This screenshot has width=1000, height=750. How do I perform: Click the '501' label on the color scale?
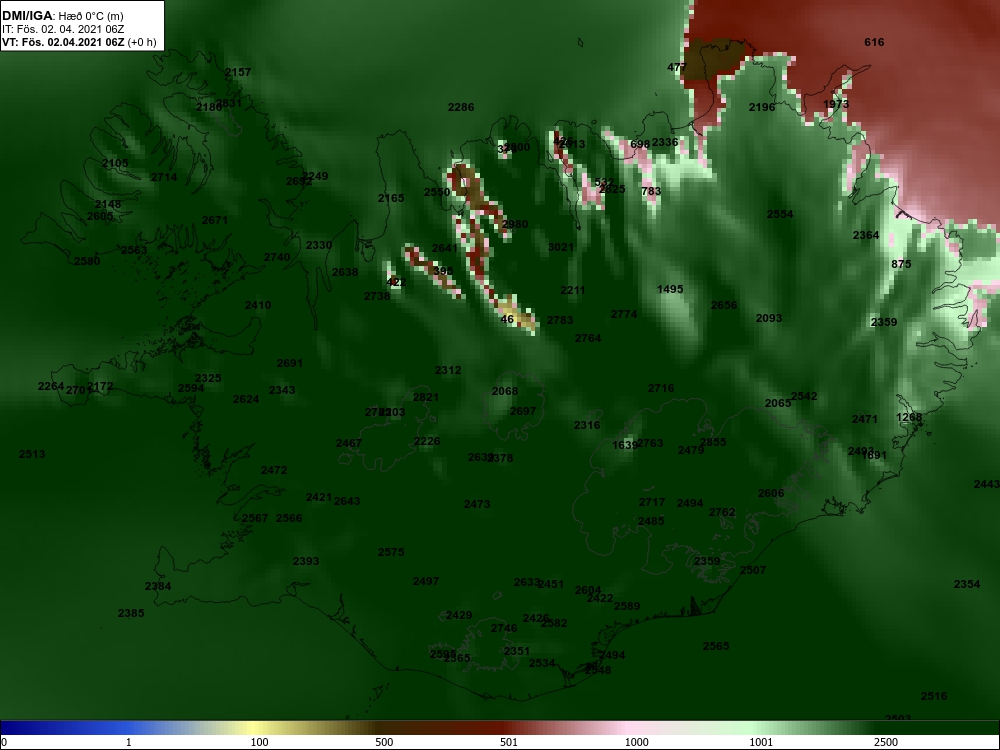[x=509, y=742]
